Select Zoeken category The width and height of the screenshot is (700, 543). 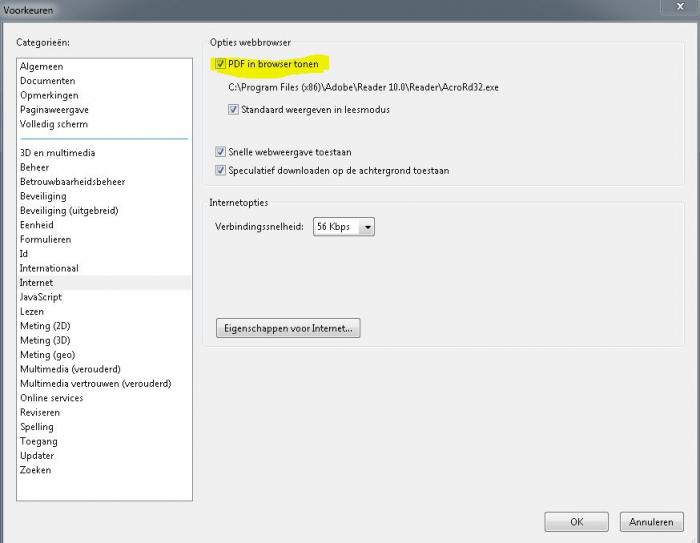pyautogui.click(x=35, y=470)
